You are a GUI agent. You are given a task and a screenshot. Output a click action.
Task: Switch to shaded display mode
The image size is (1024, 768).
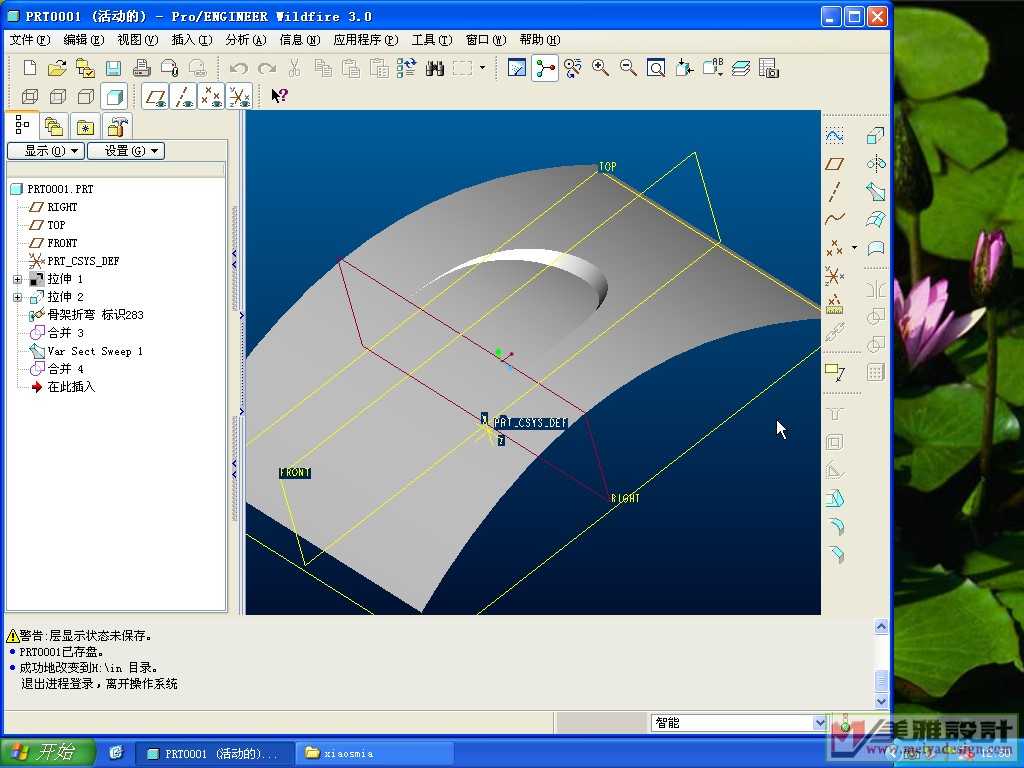pyautogui.click(x=114, y=97)
